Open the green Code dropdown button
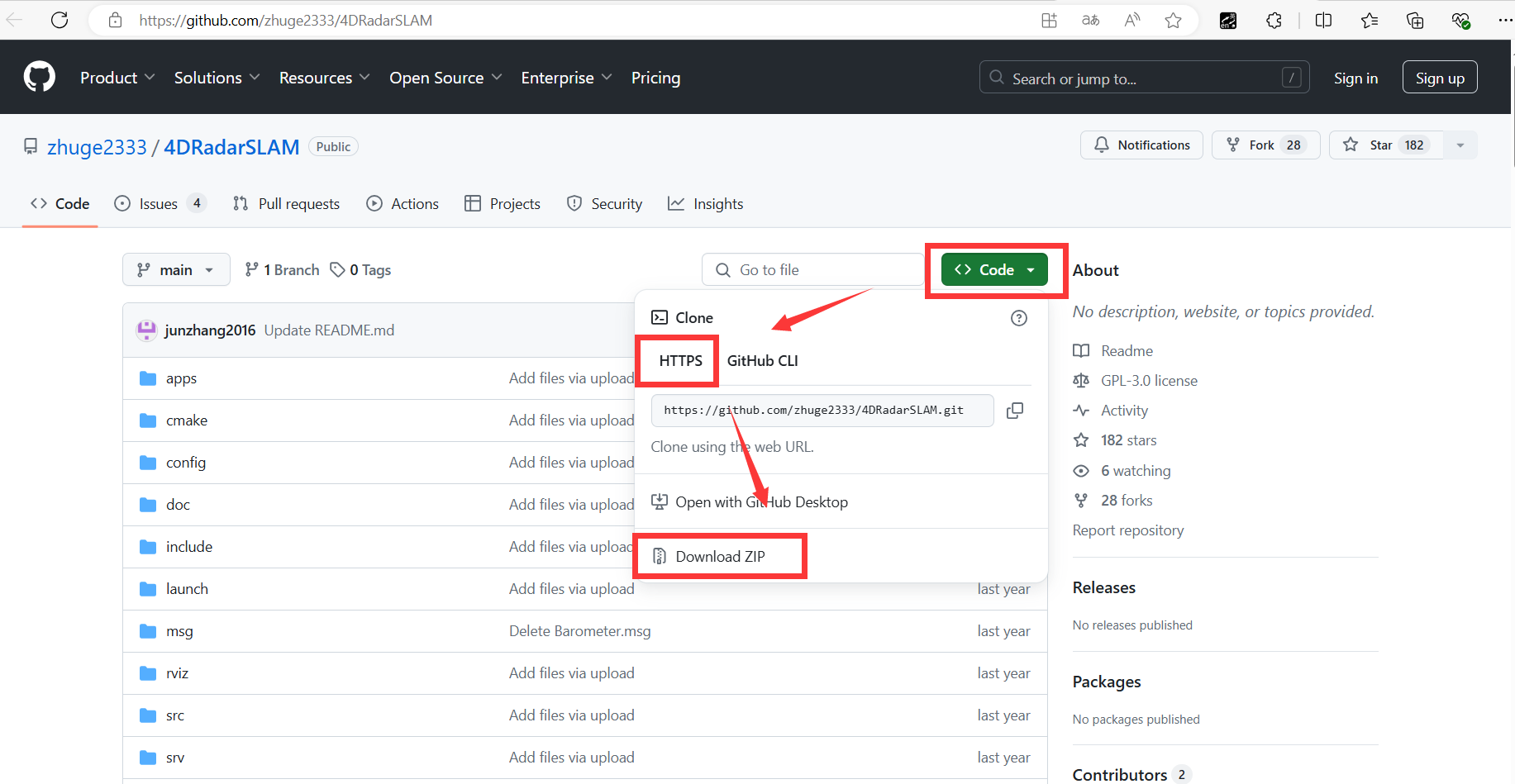Viewport: 1515px width, 784px height. (x=994, y=270)
